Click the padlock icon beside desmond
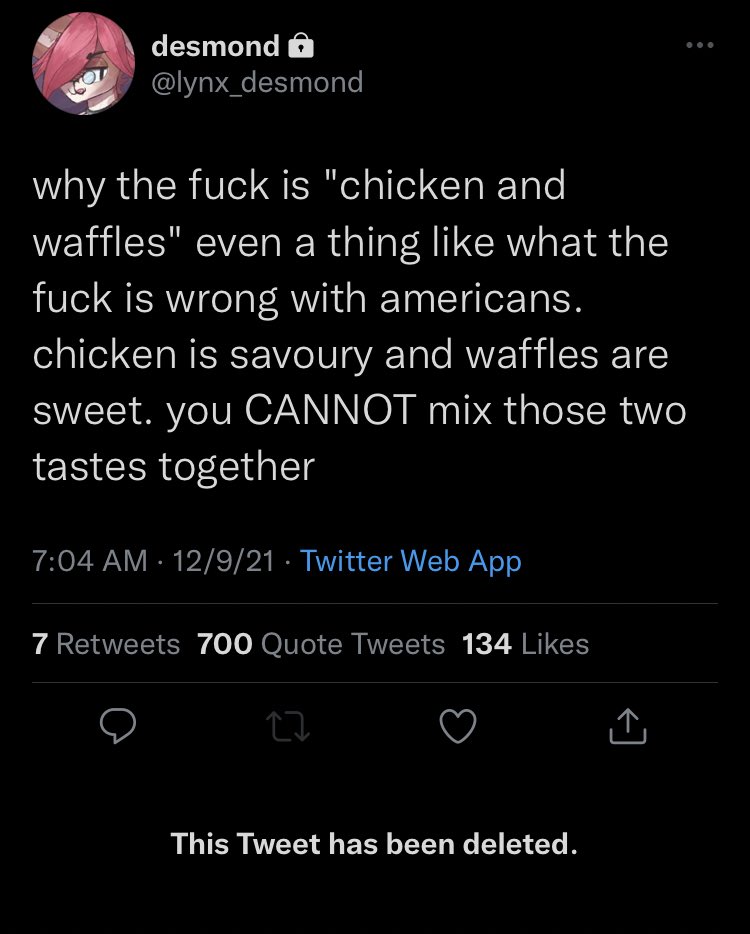 click(x=301, y=46)
